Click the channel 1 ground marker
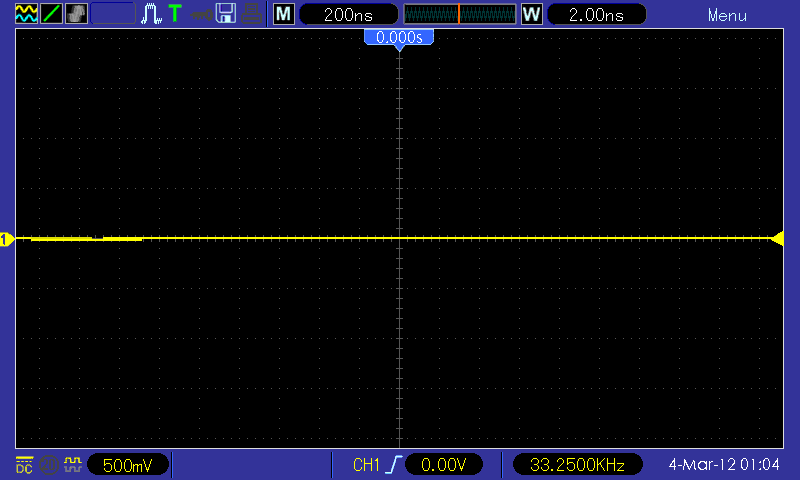The height and width of the screenshot is (480, 800). pos(7,239)
